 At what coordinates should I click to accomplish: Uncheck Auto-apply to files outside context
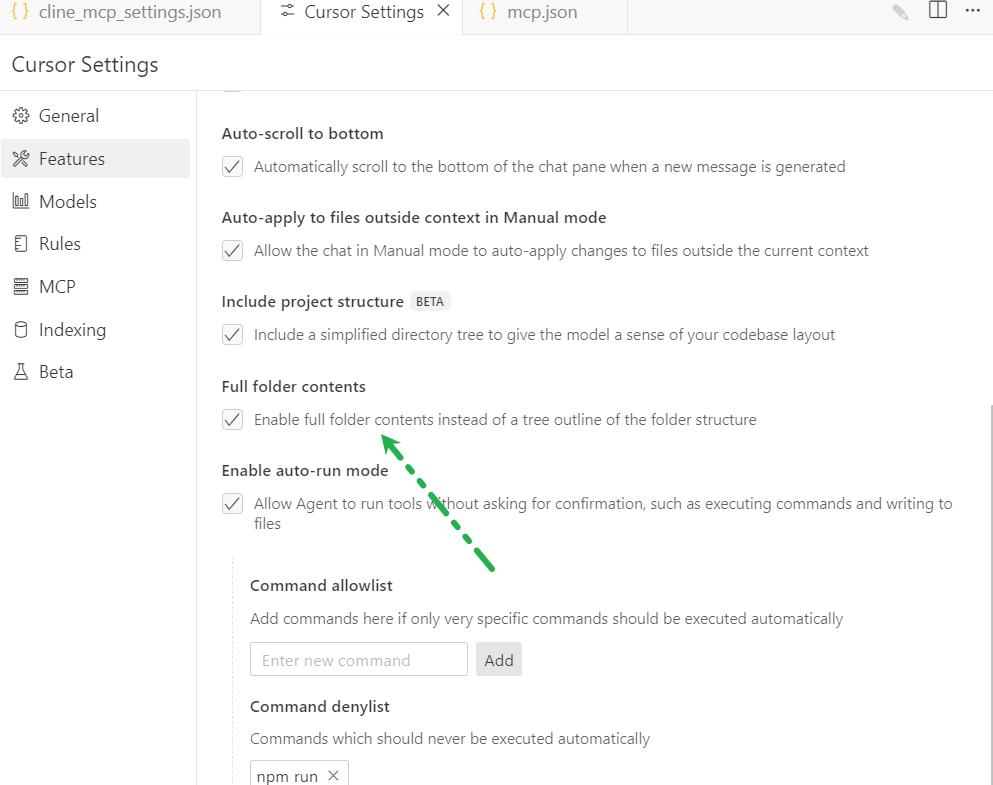(x=233, y=251)
